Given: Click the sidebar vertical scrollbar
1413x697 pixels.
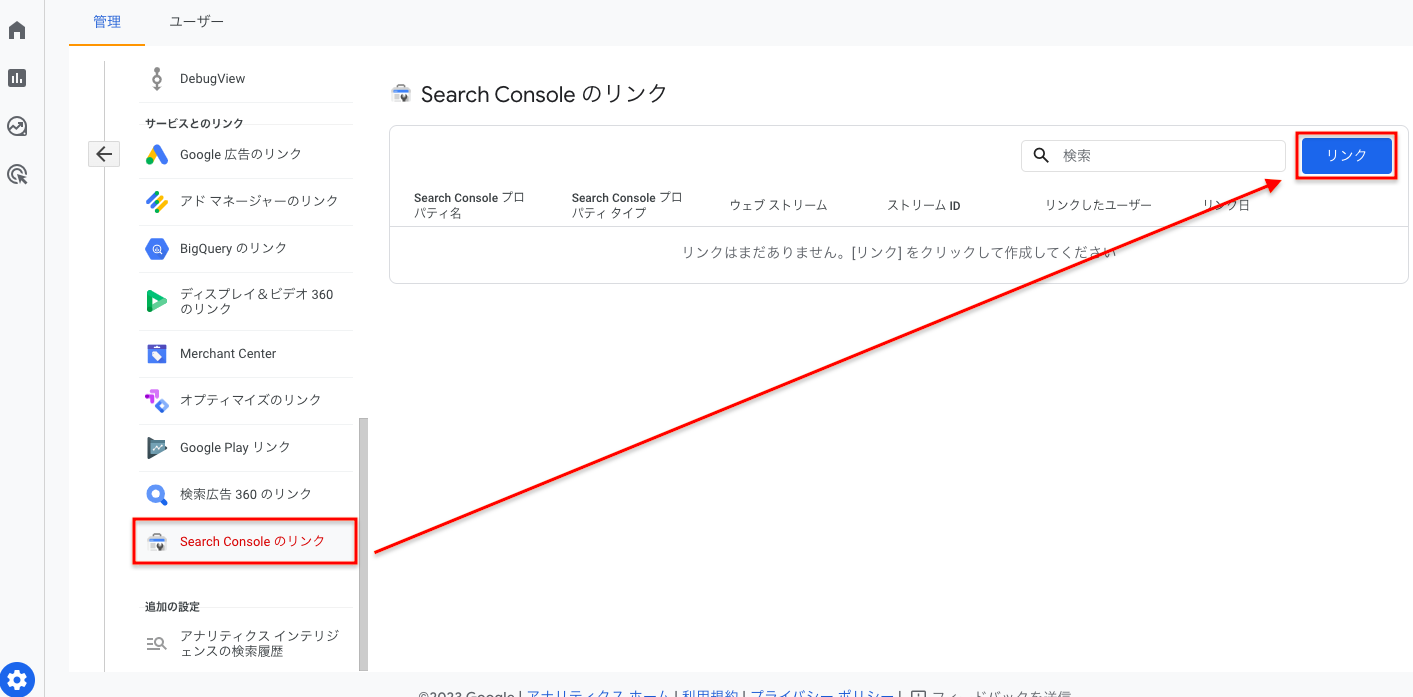Looking at the screenshot, I should [363, 544].
